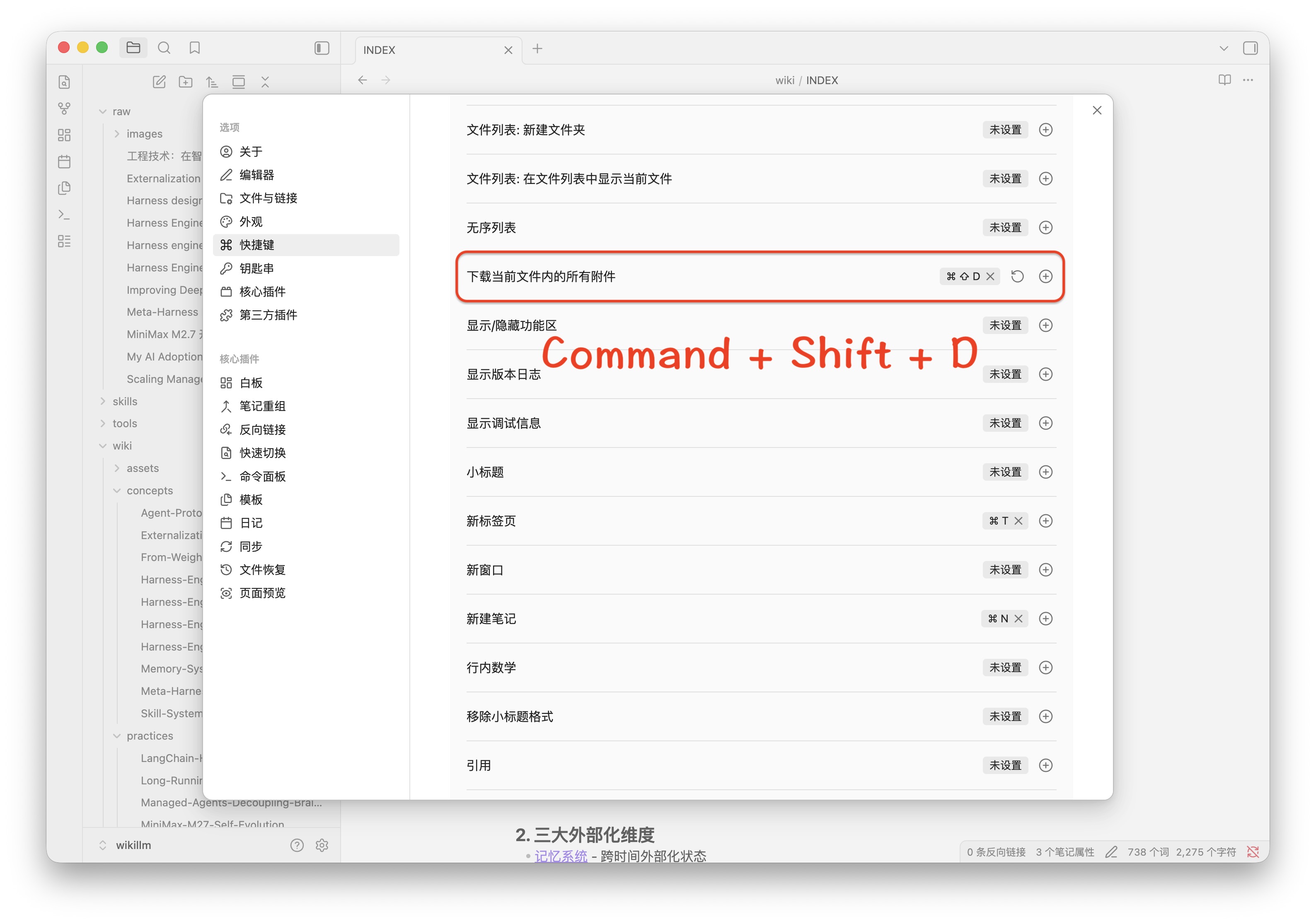This screenshot has width=1316, height=924.
Task: Toggle the left sidebar
Action: click(x=322, y=48)
